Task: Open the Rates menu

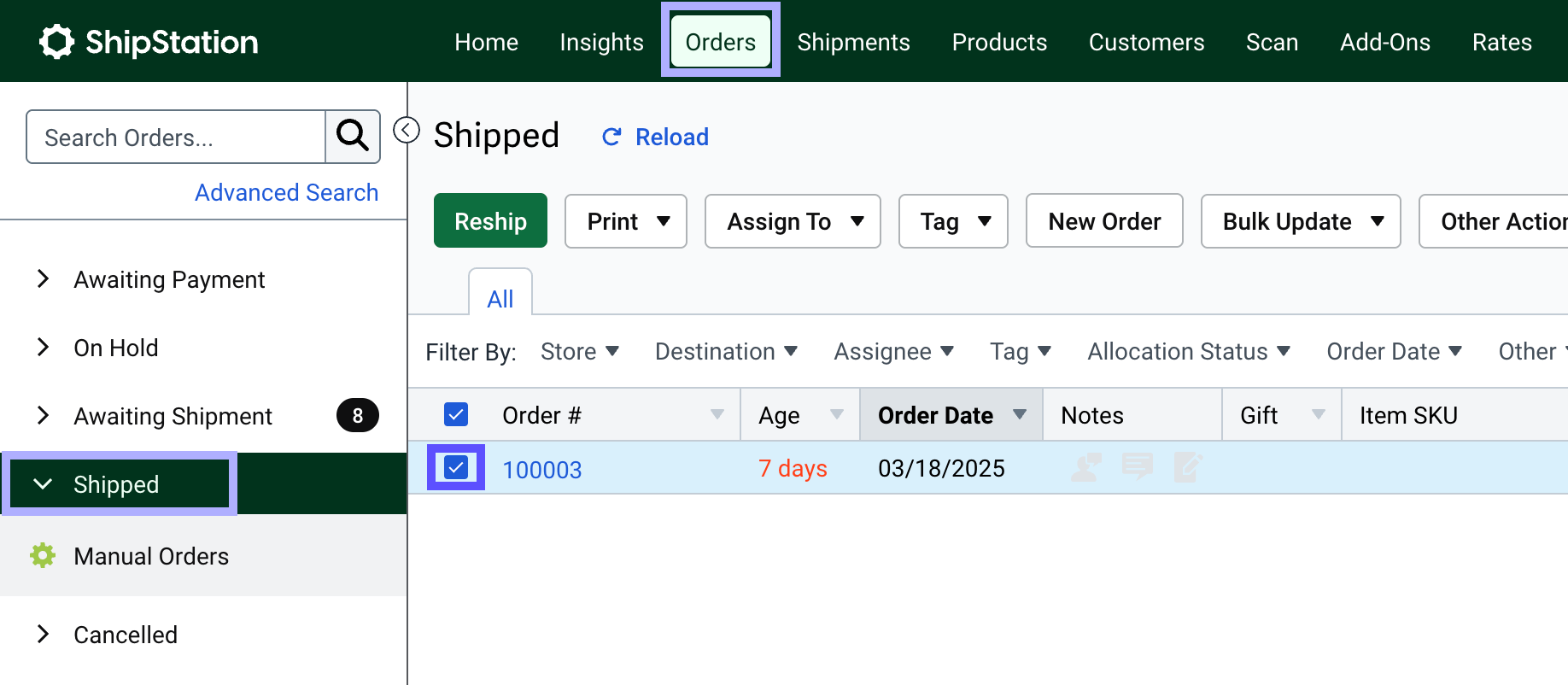Action: 1501,42
